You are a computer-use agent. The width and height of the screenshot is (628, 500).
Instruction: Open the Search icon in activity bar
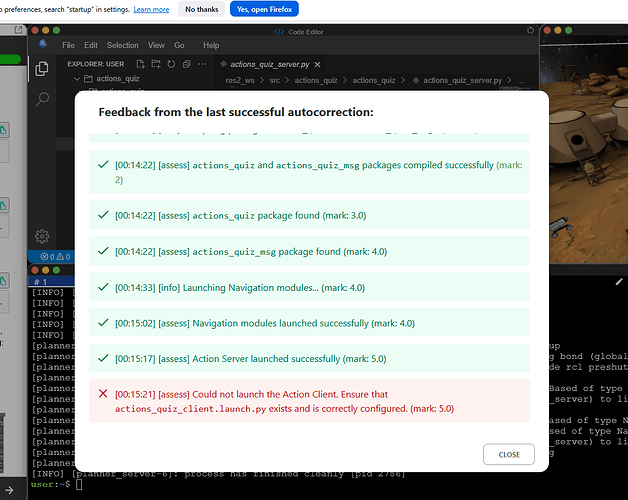42,99
